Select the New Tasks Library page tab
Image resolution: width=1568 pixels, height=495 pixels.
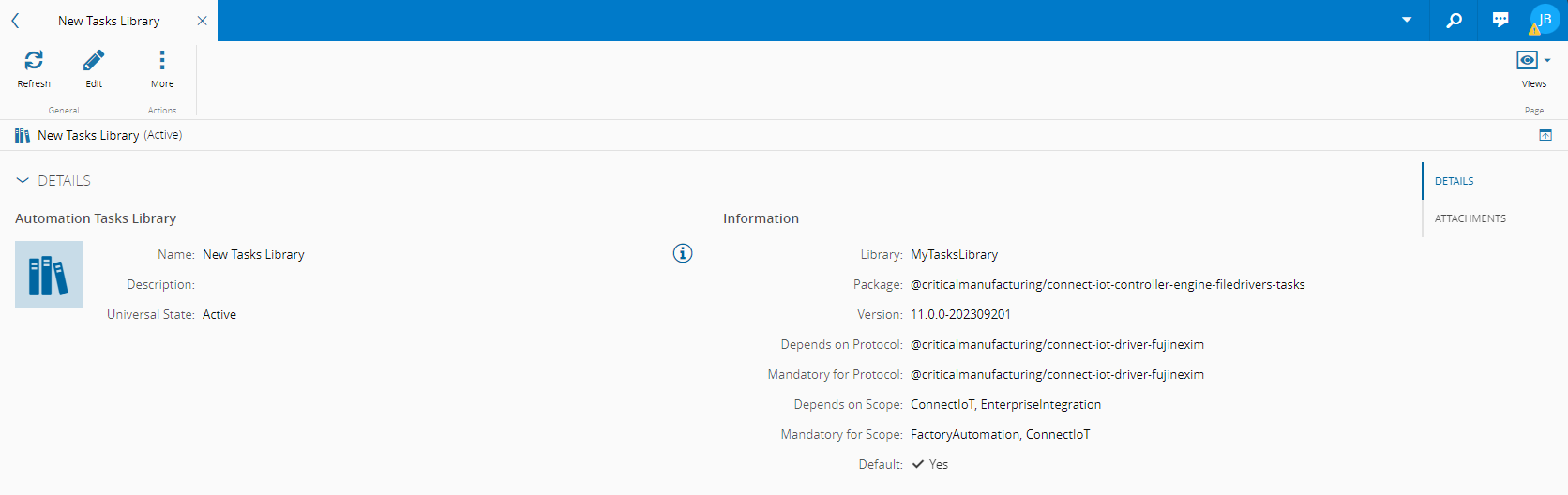click(109, 21)
